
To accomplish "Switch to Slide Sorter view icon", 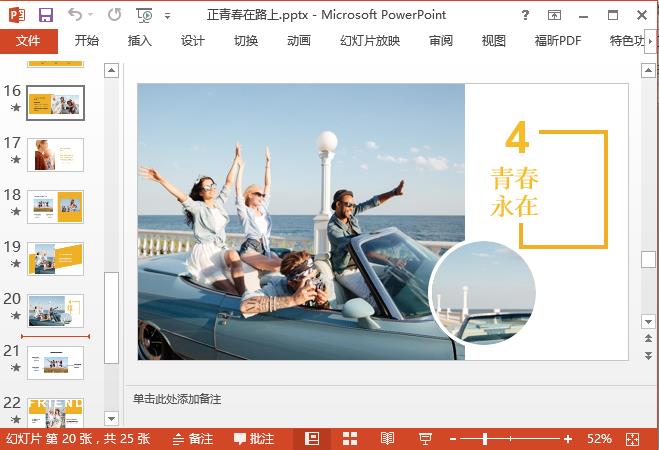I will click(350, 439).
